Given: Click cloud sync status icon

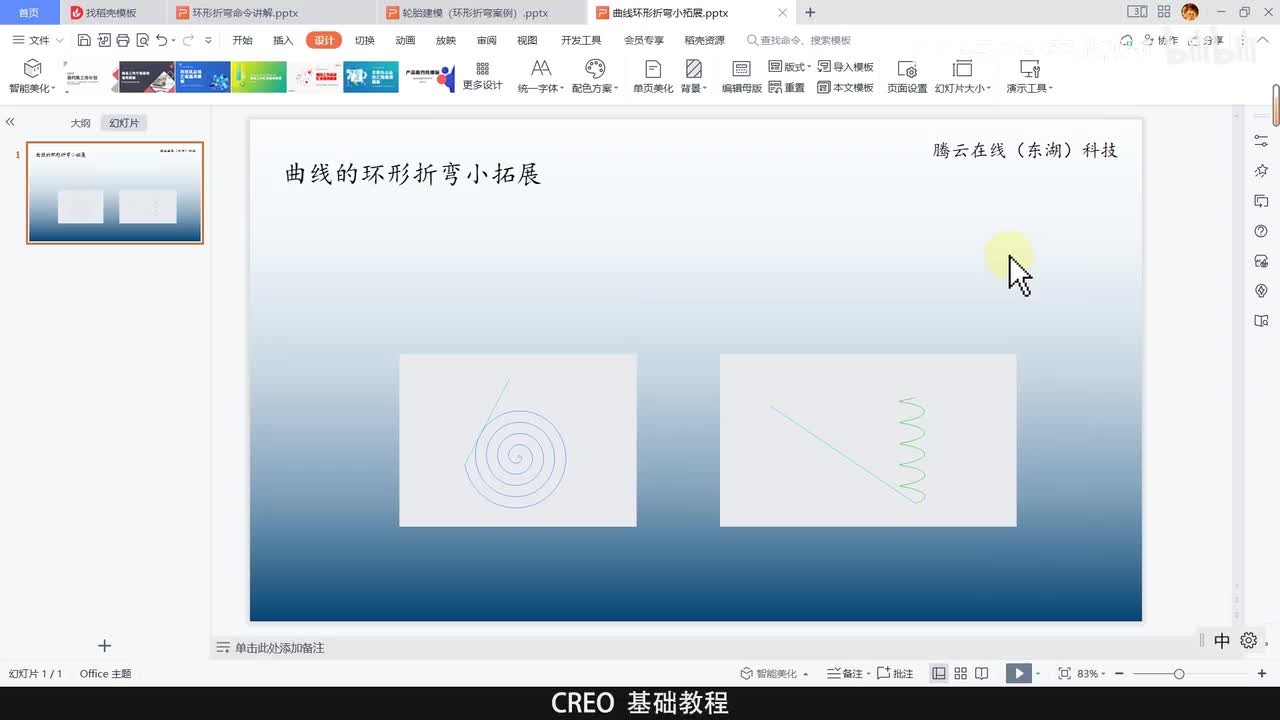Looking at the screenshot, I should tap(1127, 40).
